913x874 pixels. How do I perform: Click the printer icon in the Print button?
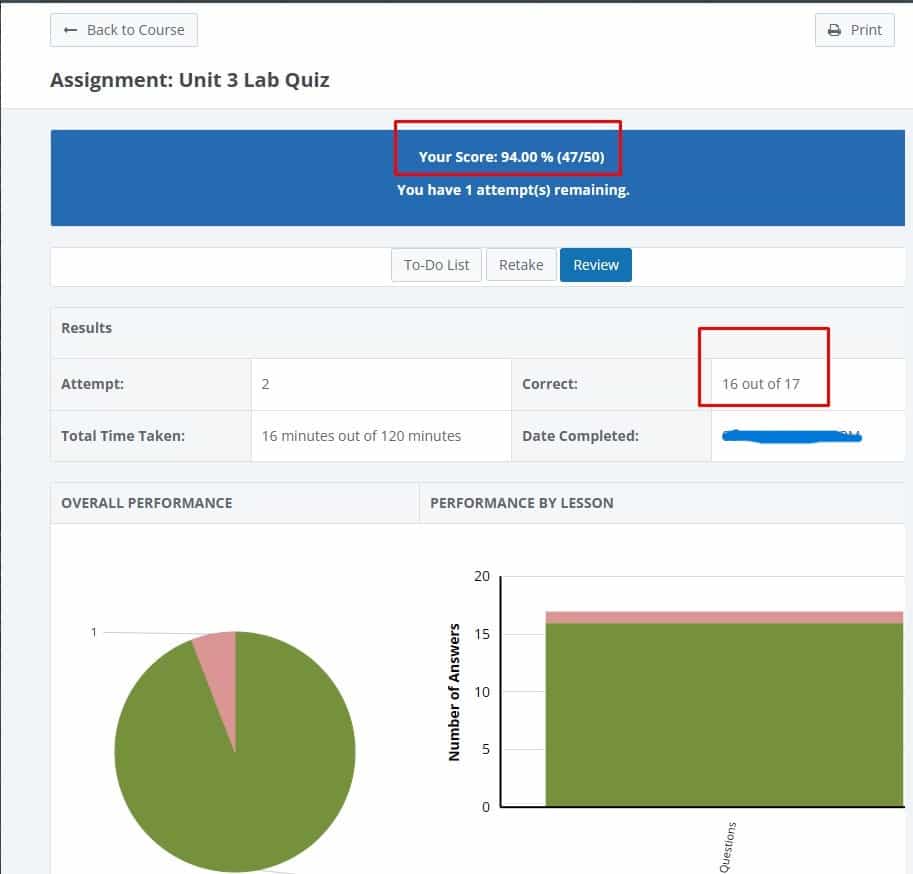point(834,30)
